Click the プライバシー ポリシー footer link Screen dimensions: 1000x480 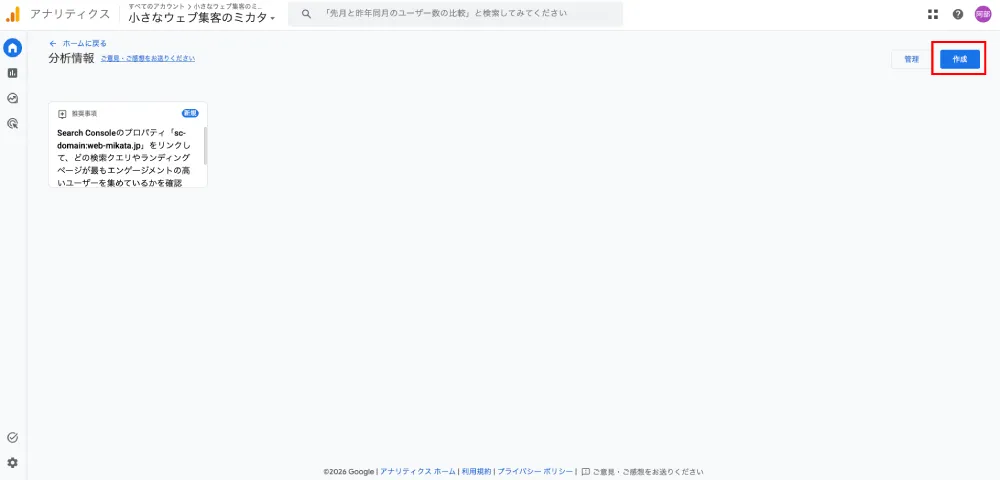pos(535,472)
